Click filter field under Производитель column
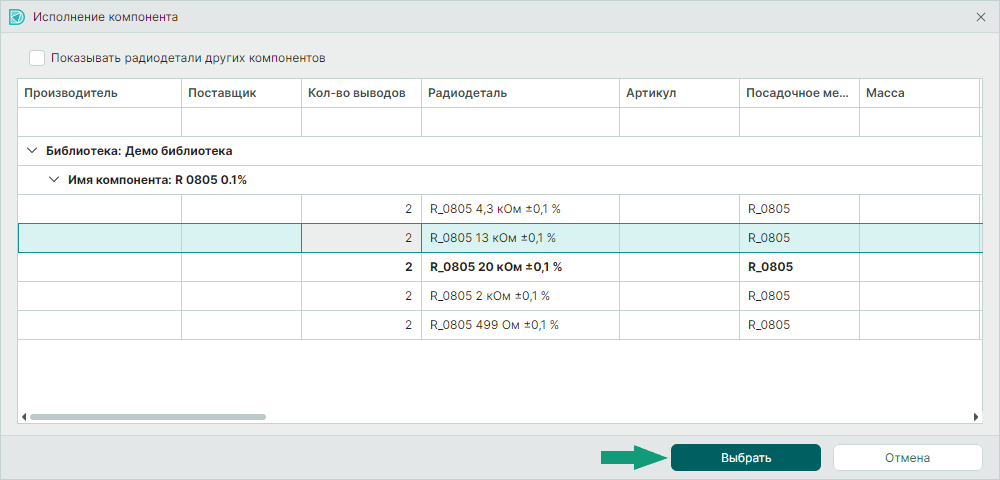Image resolution: width=1000 pixels, height=480 pixels. [99, 122]
